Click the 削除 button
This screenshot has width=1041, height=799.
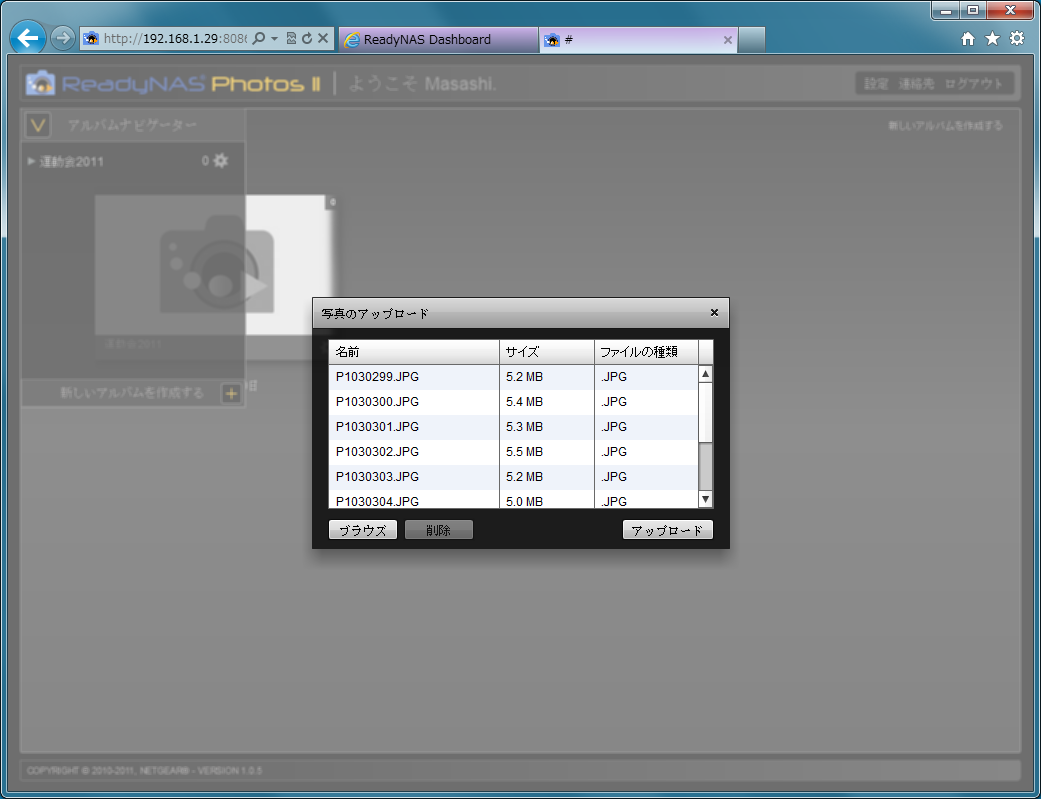(438, 531)
